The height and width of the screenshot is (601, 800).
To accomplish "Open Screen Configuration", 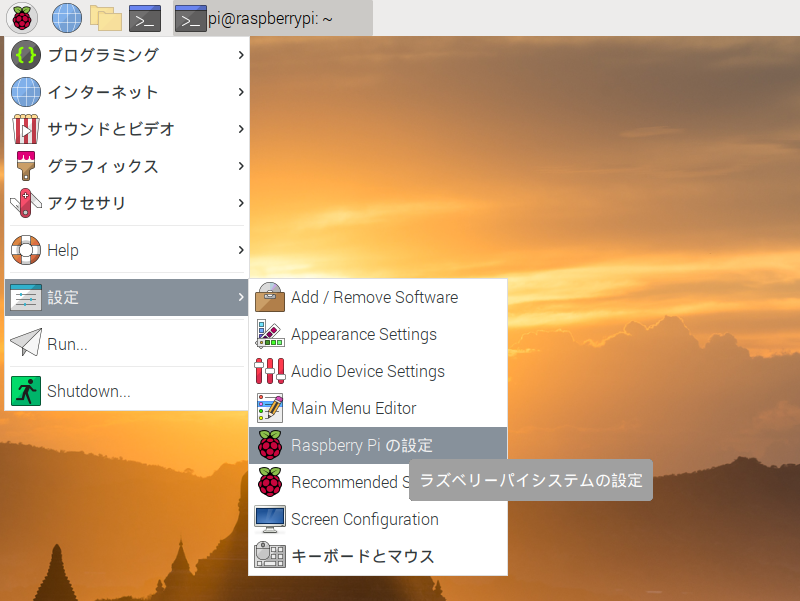I will (x=378, y=519).
